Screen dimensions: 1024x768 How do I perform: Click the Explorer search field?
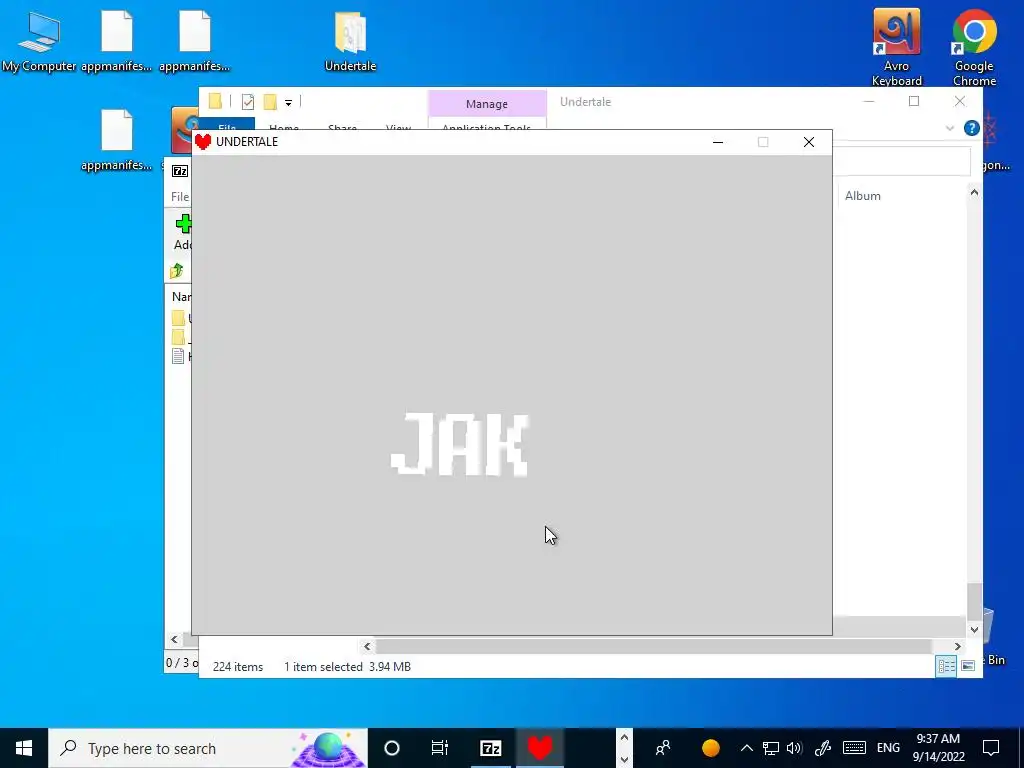(902, 161)
